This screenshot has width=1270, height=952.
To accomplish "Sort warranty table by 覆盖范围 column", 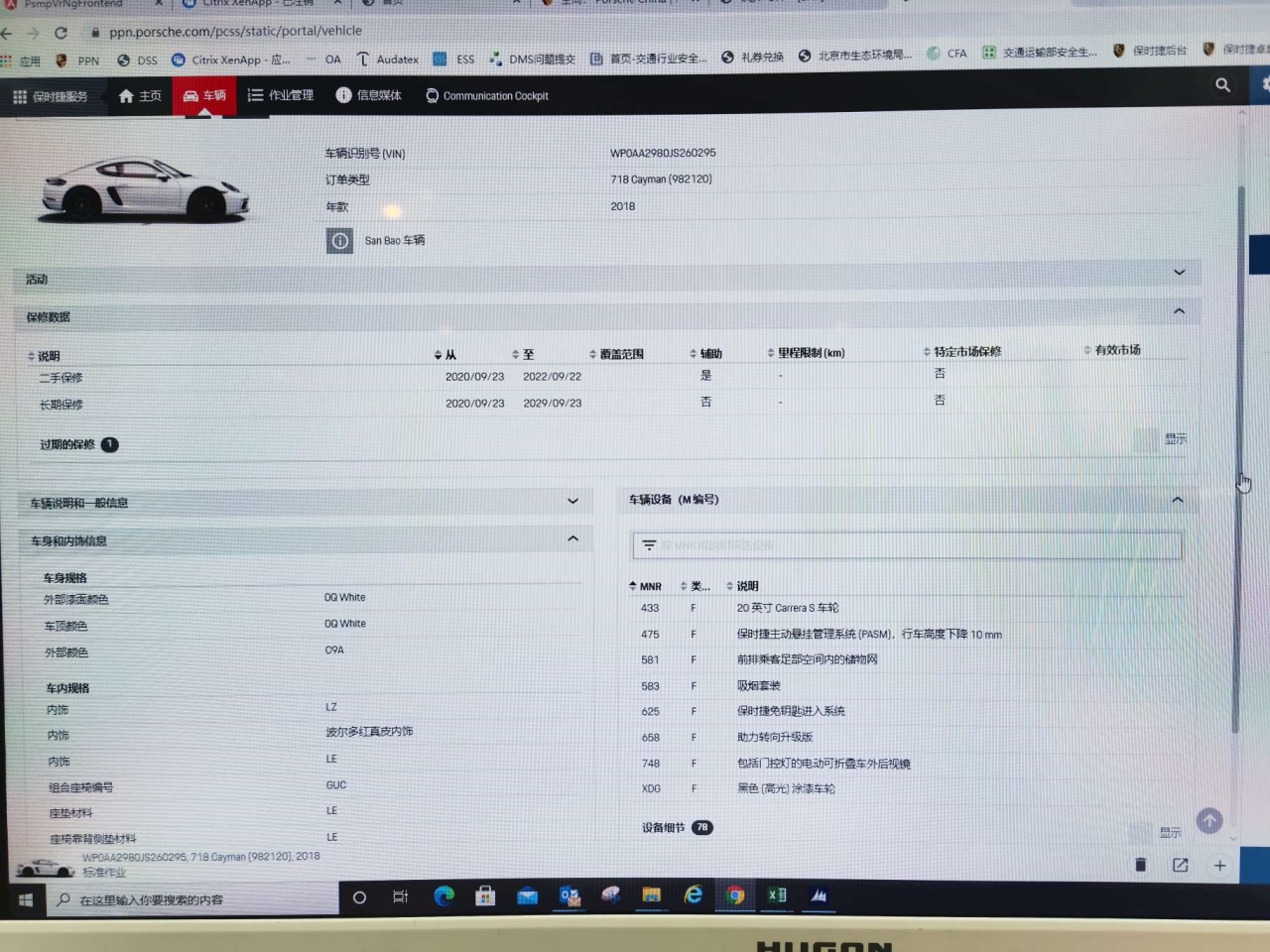I will (x=616, y=354).
